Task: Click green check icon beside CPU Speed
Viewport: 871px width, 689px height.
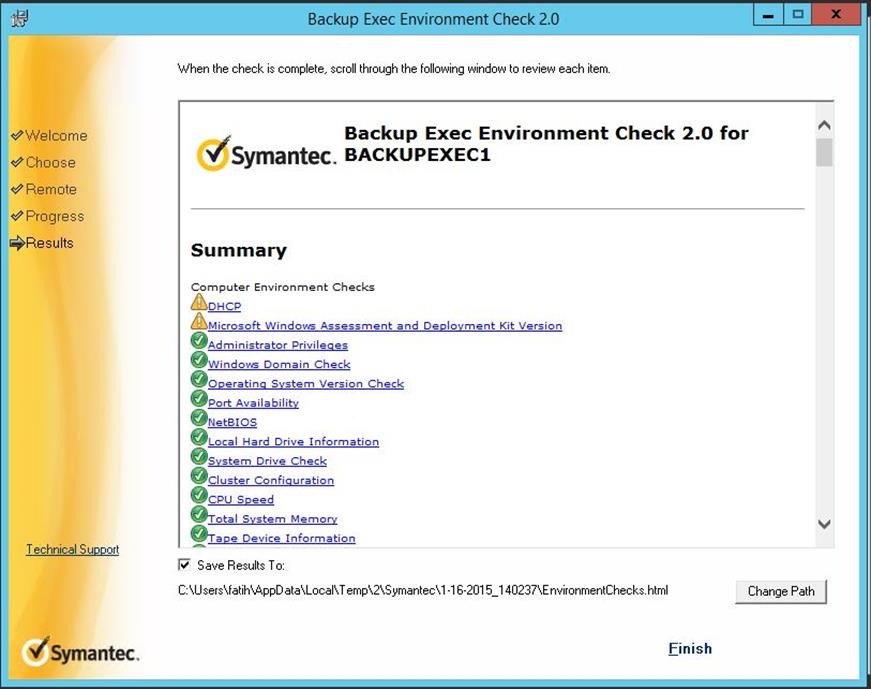Action: [x=199, y=495]
